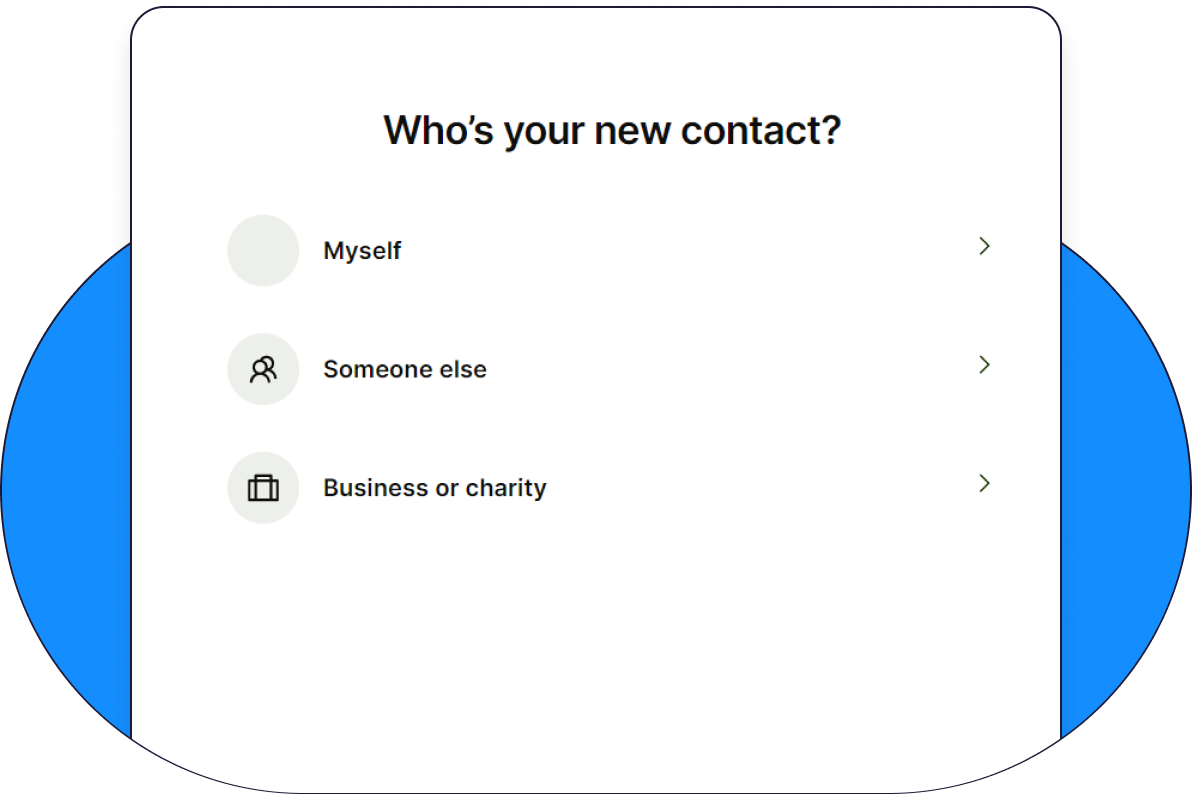Click the "Who's your new contact?" heading
1192x794 pixels.
[x=612, y=131]
